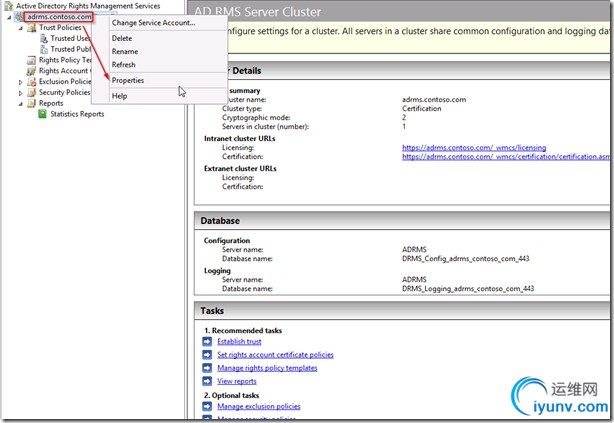
Task: Click the Security Policies folder icon
Action: tap(31, 92)
